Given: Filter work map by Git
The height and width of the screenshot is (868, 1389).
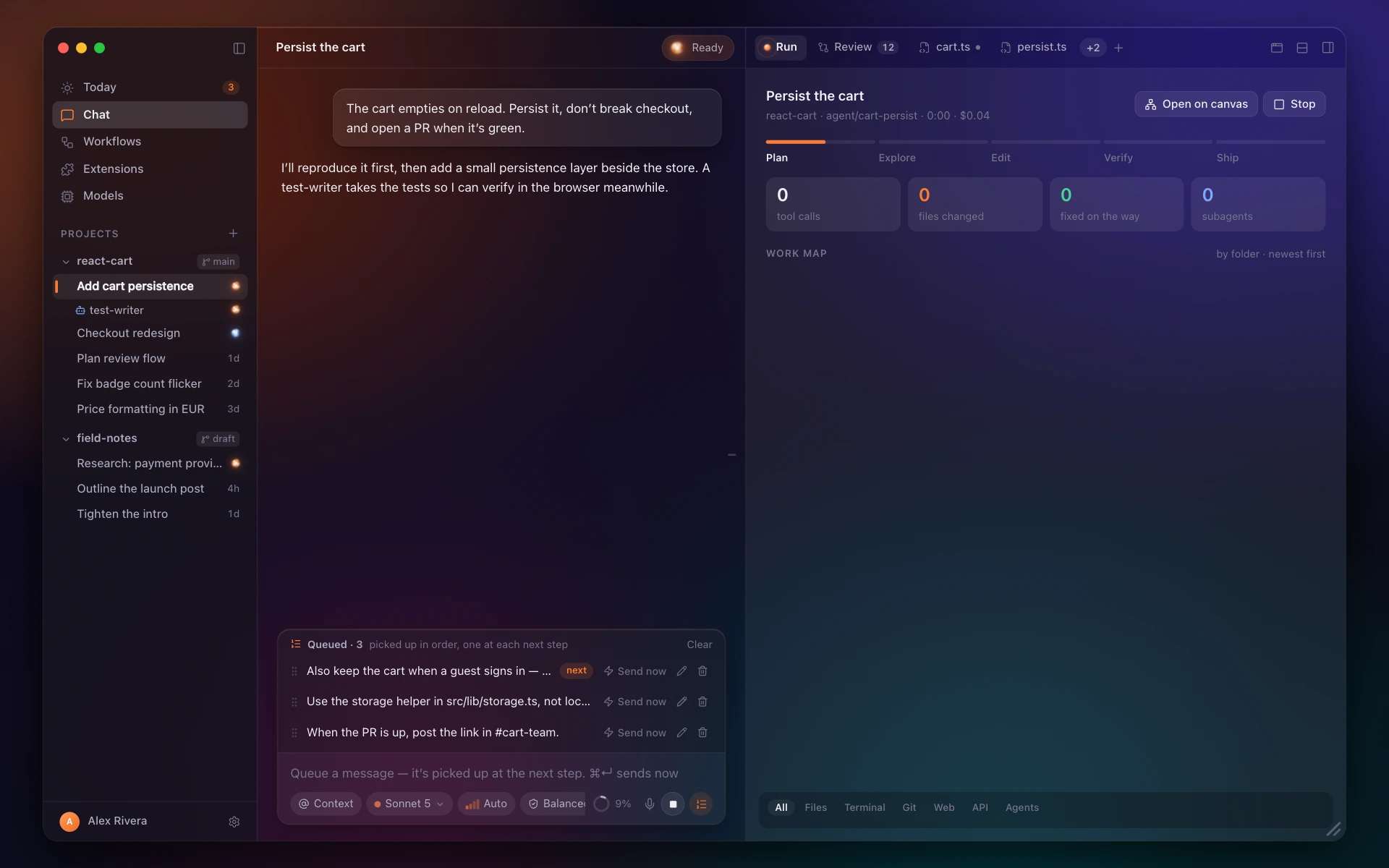Looking at the screenshot, I should pos(909,807).
